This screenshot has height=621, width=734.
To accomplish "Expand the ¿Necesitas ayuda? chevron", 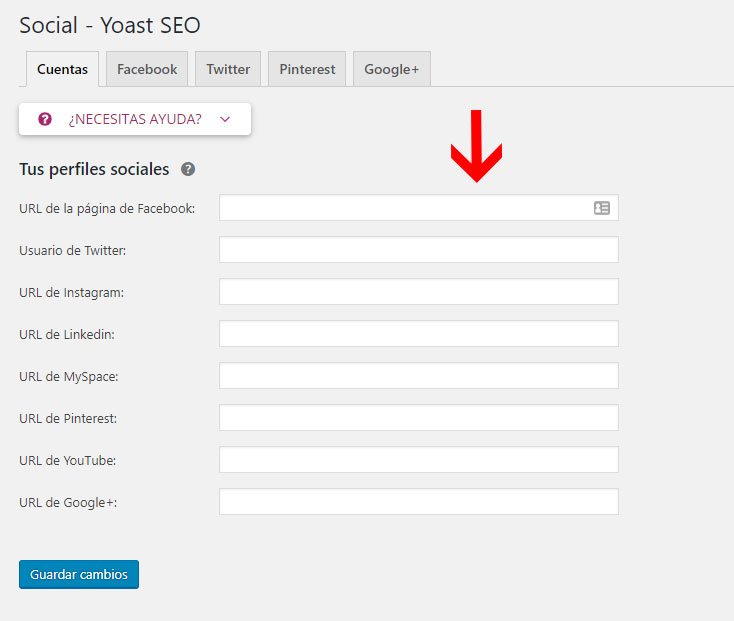I will coord(225,119).
